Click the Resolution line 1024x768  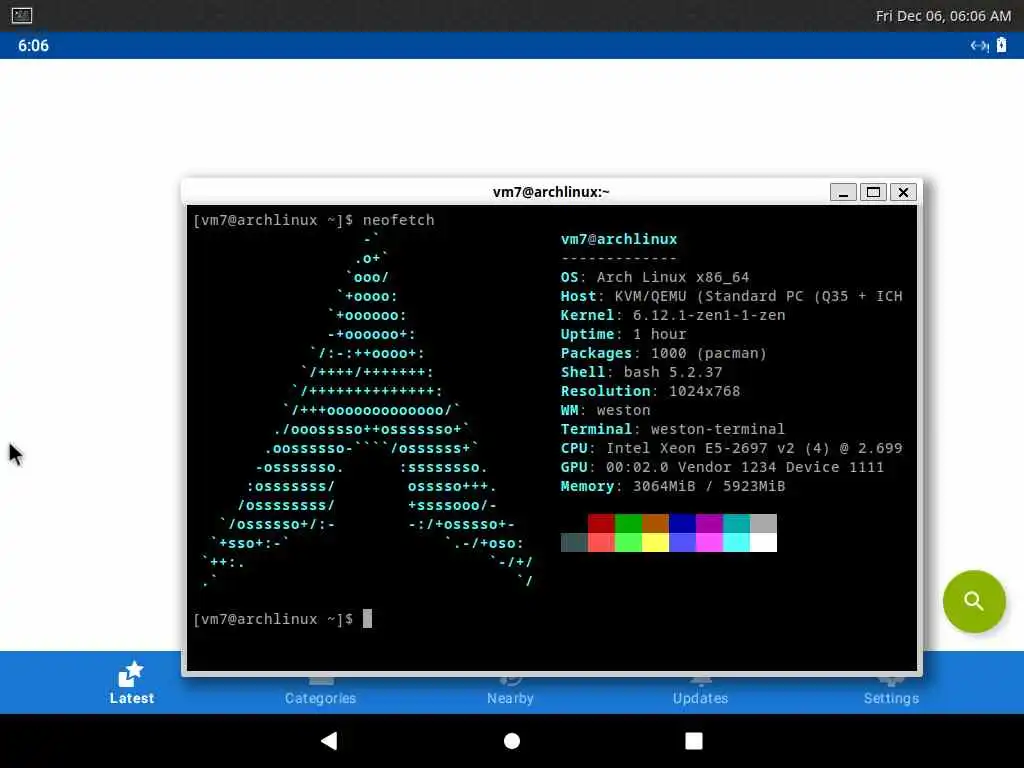[650, 391]
